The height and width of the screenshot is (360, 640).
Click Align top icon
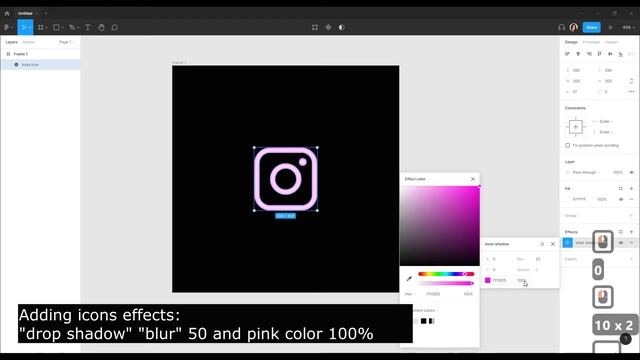pyautogui.click(x=600, y=54)
